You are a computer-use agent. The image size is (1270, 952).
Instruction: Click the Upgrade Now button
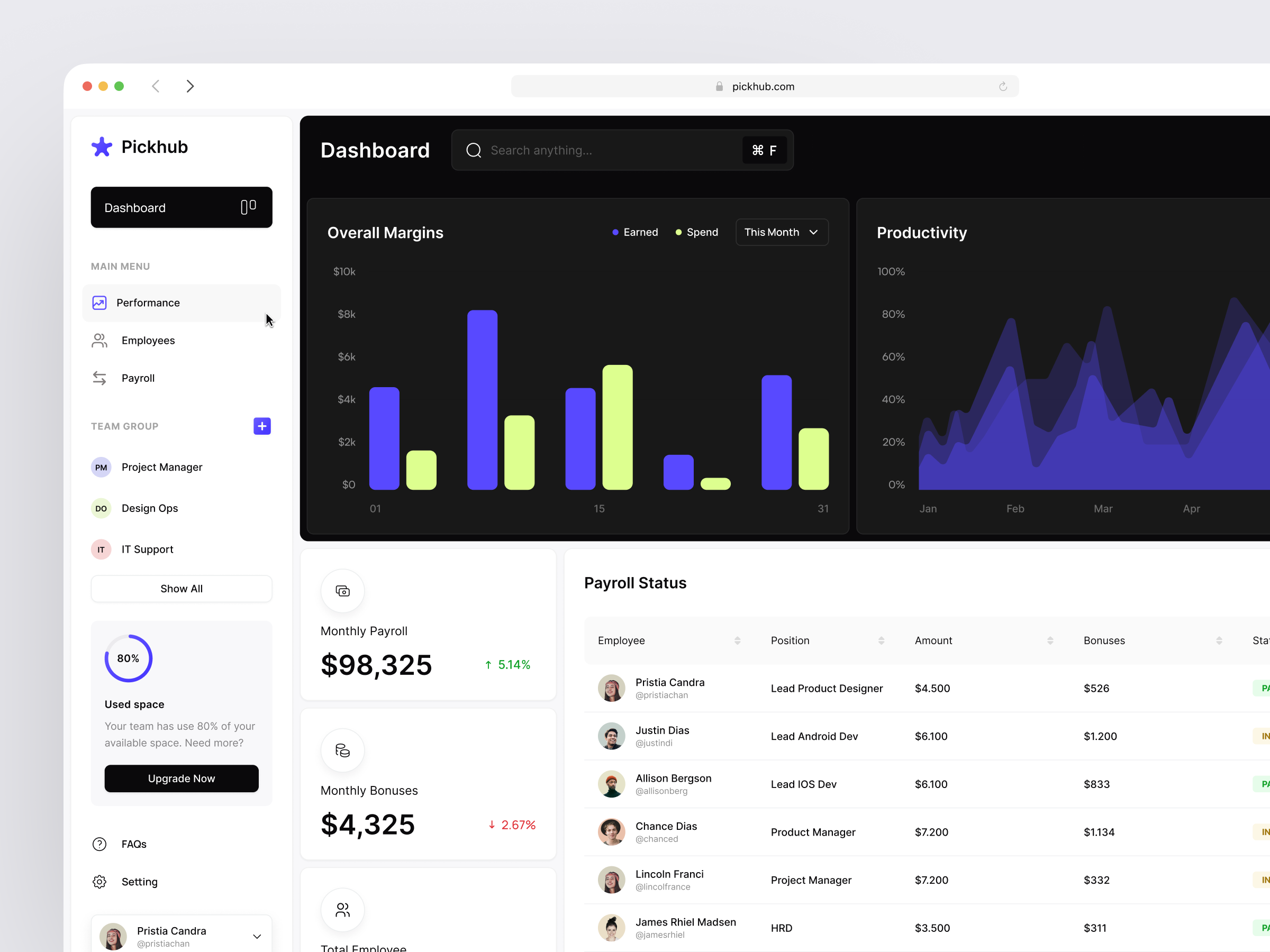[x=182, y=778]
